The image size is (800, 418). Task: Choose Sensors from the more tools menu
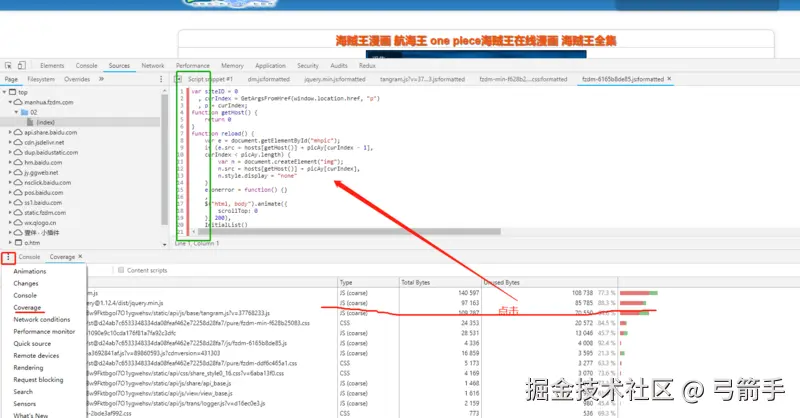24,404
